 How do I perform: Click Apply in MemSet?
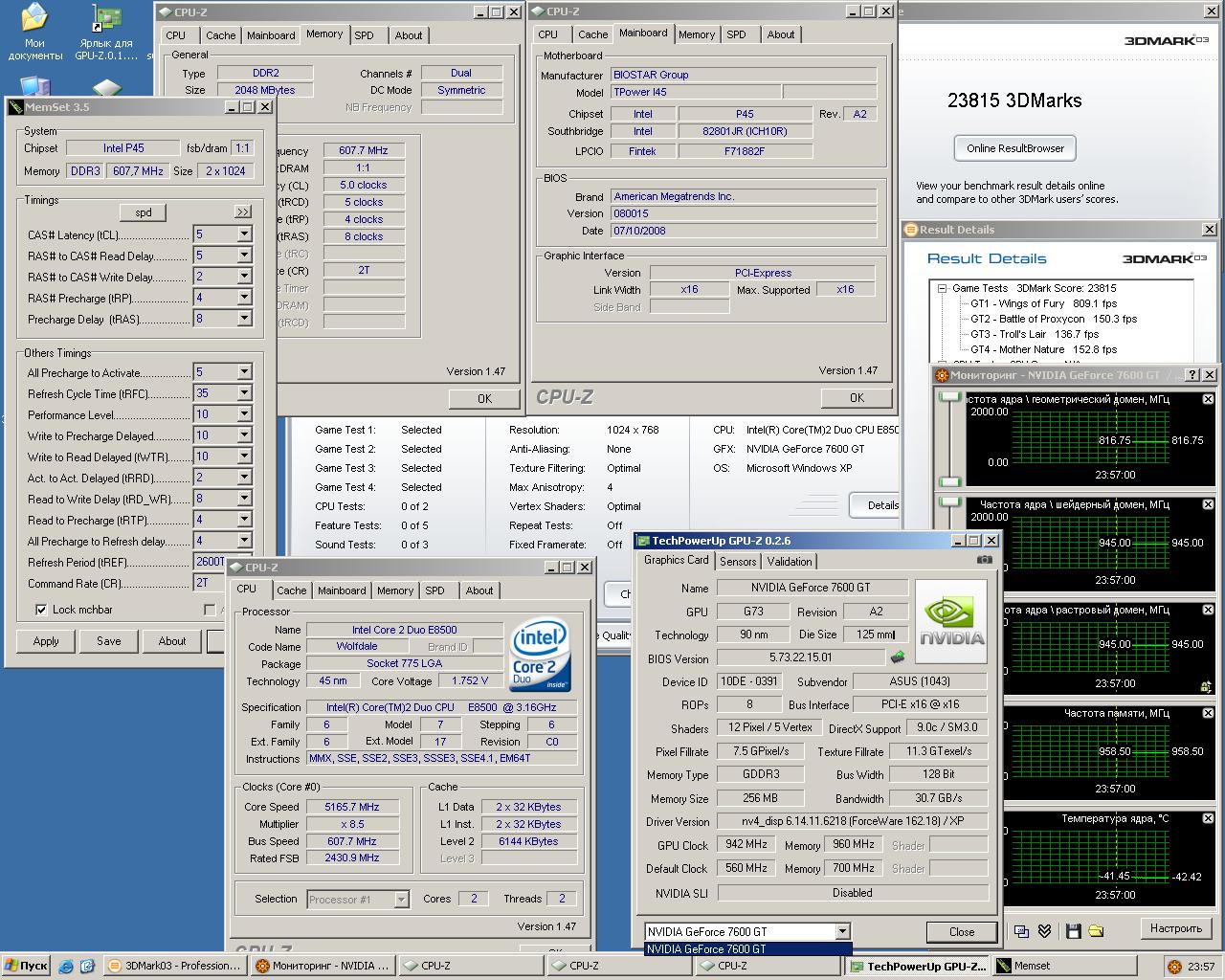tap(46, 641)
